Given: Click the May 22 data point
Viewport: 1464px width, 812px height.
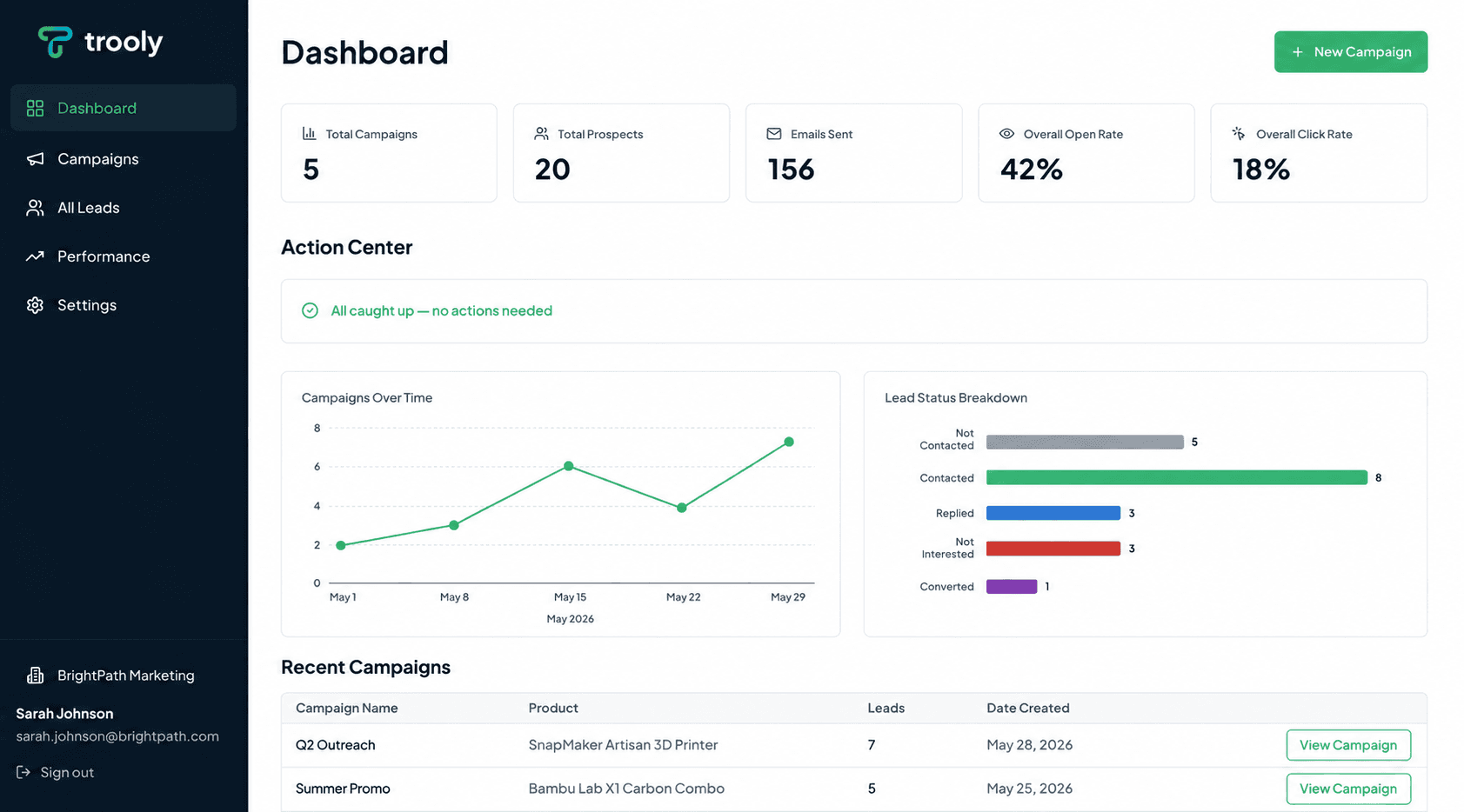Looking at the screenshot, I should tap(682, 508).
